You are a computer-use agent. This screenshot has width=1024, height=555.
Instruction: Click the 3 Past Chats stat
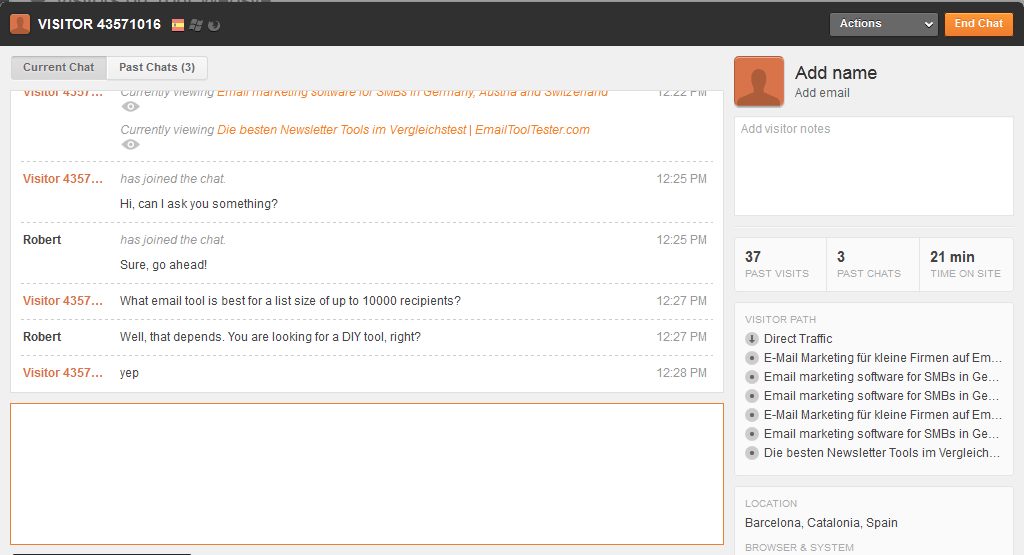[872, 264]
